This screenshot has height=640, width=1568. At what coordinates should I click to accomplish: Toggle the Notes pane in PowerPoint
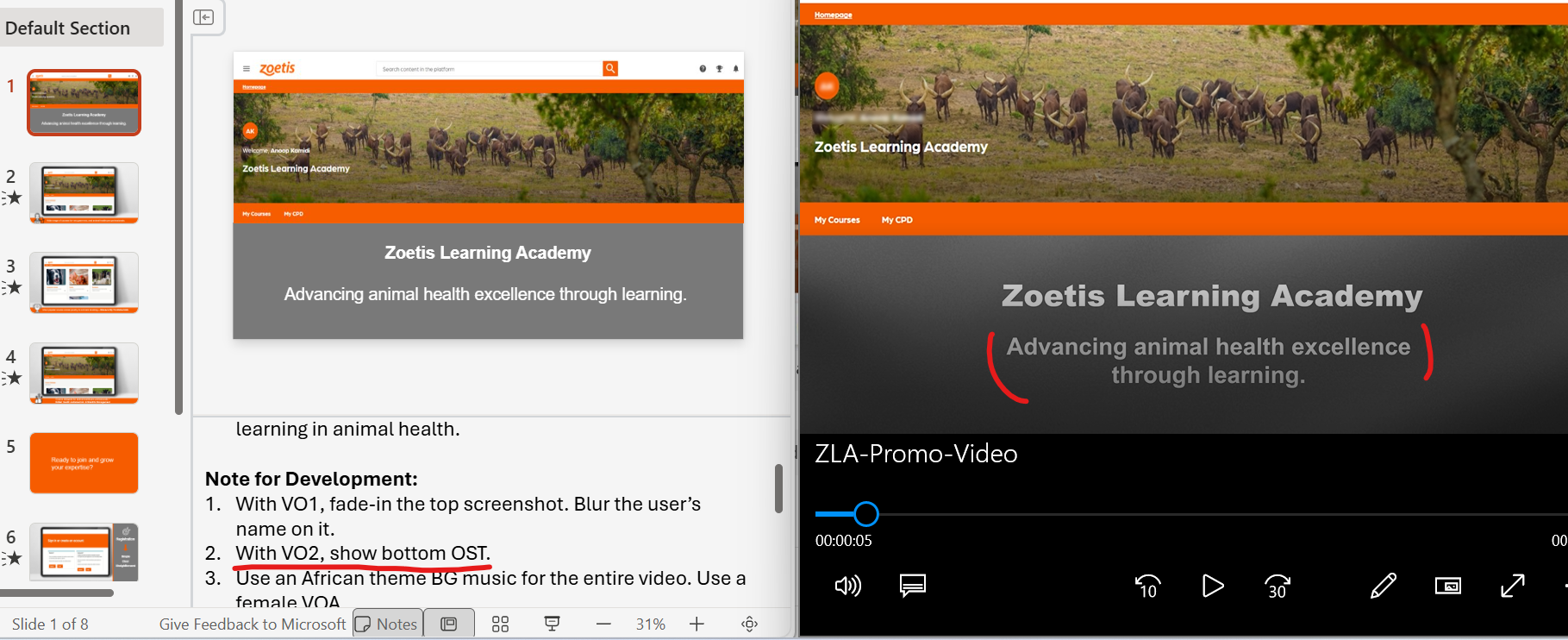[387, 624]
